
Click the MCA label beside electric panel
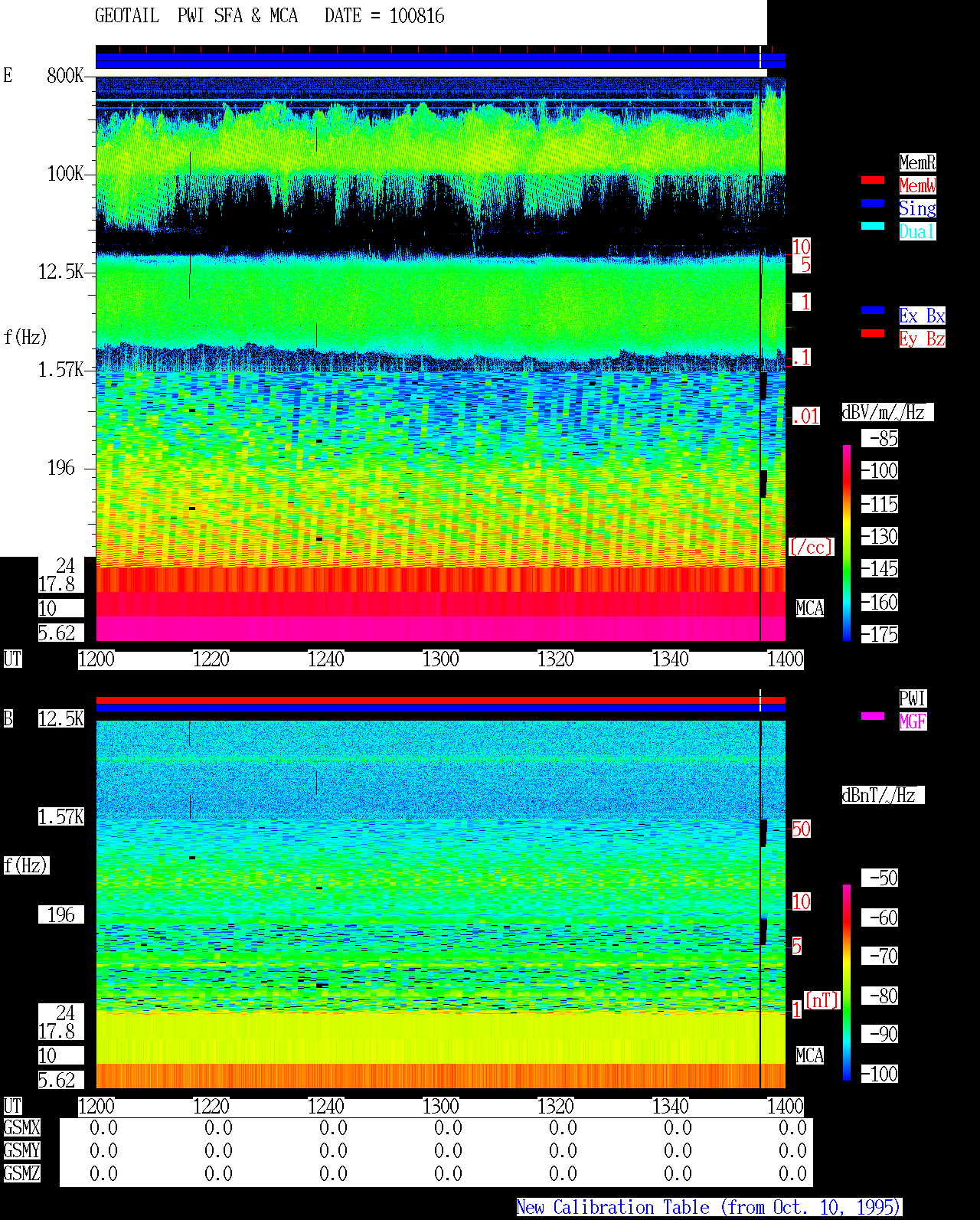coord(810,609)
